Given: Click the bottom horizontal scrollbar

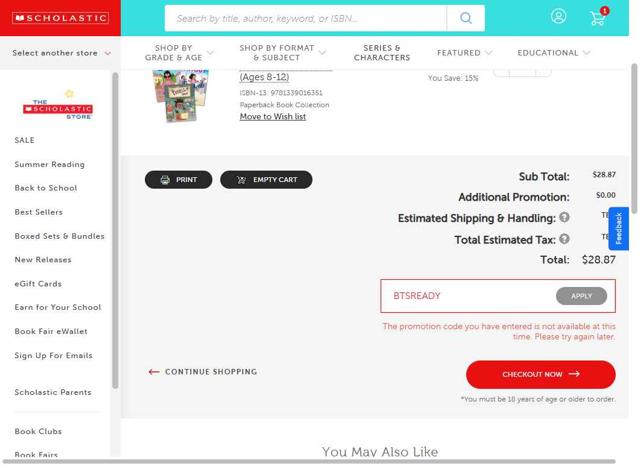Looking at the screenshot, I should 309,462.
